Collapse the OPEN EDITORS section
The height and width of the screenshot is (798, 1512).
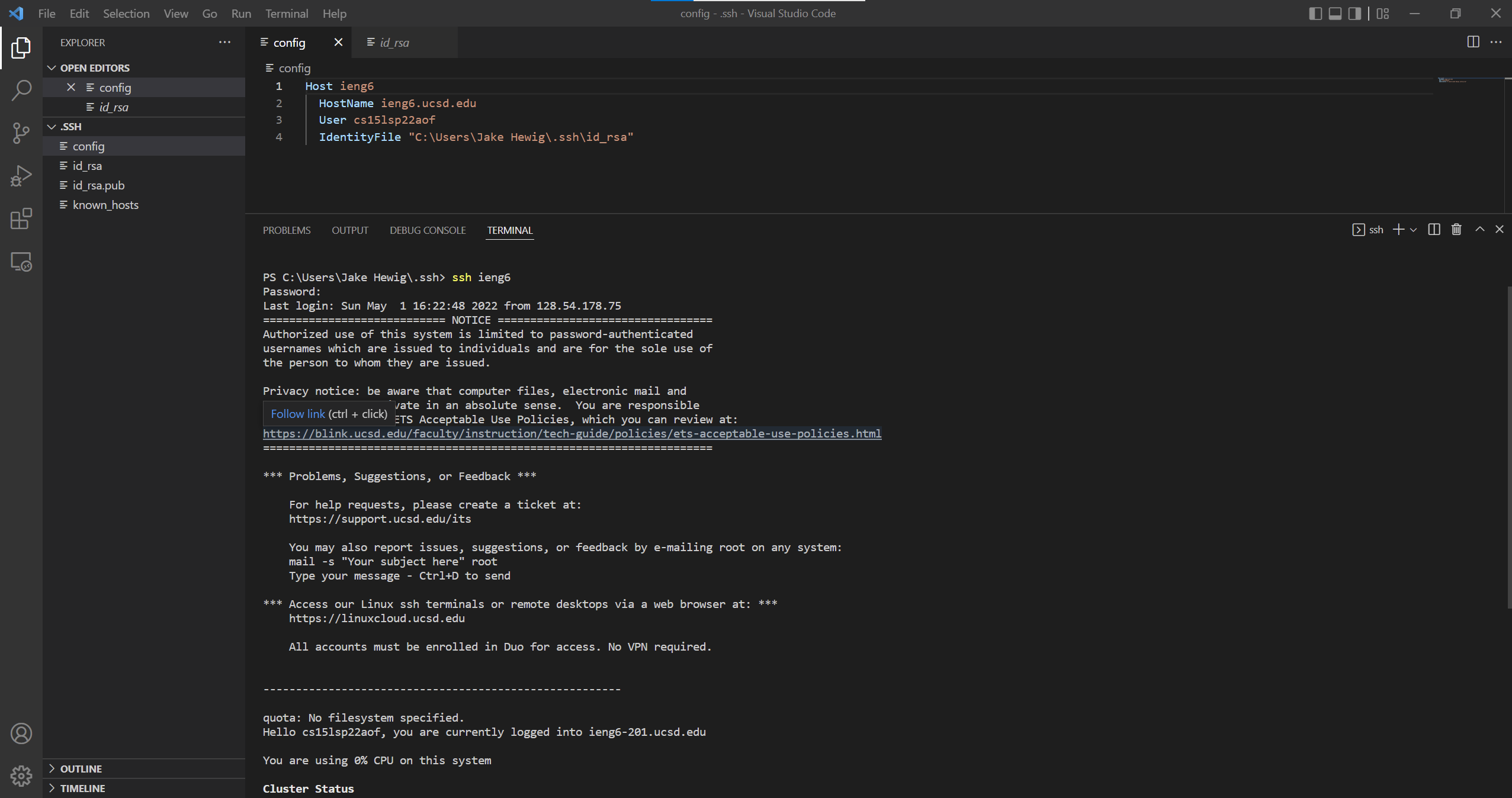pos(95,68)
